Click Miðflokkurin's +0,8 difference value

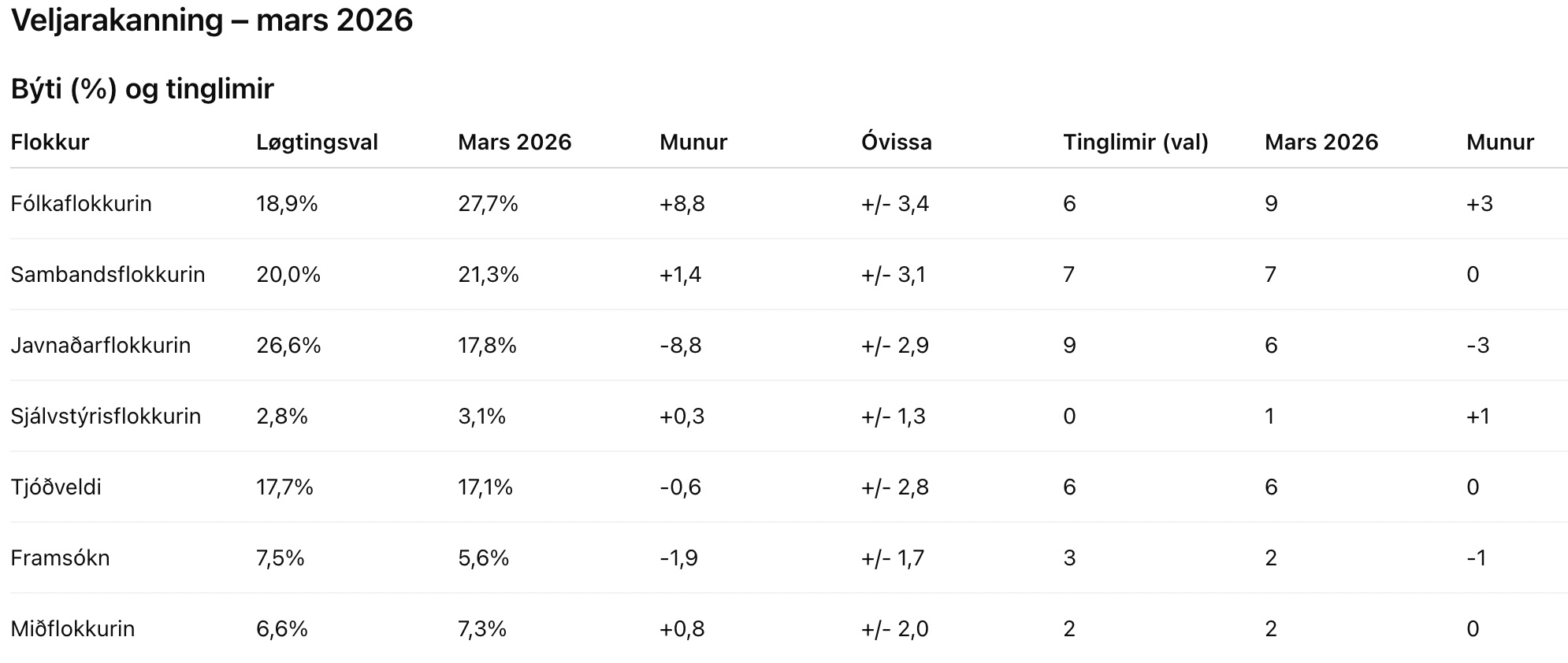click(682, 629)
